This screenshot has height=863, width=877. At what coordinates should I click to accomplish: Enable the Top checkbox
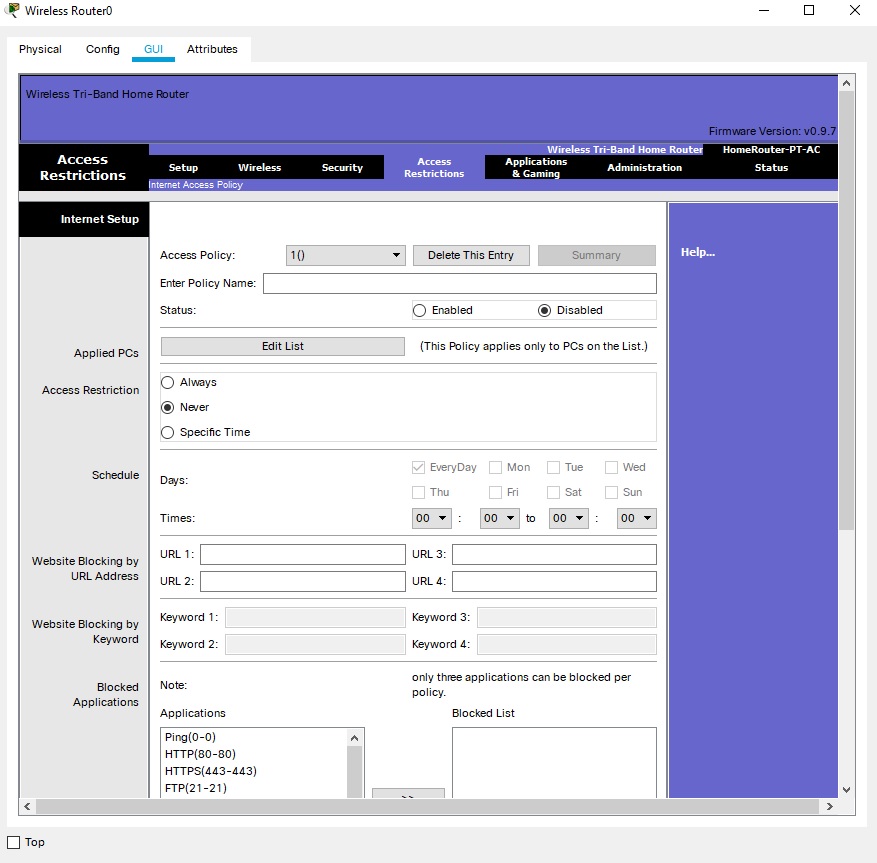(14, 842)
